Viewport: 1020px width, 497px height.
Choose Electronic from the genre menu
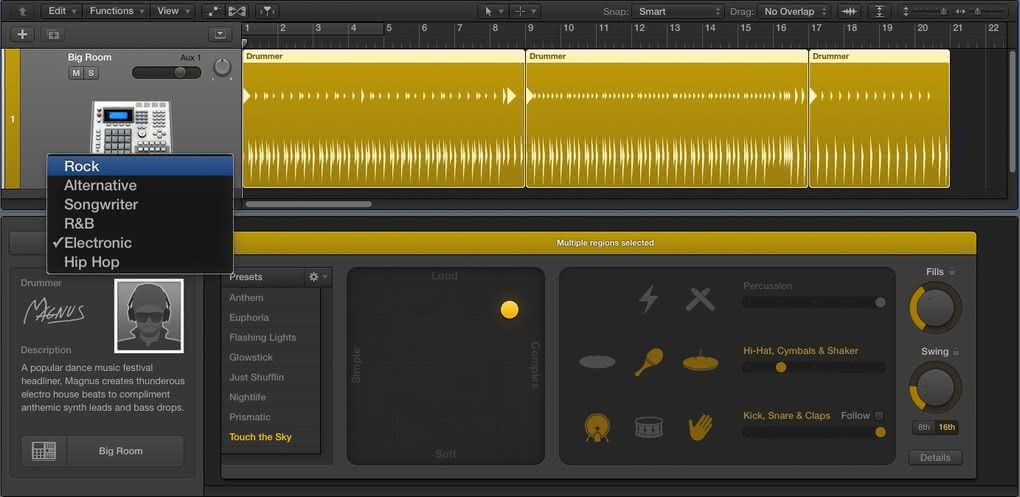[140, 243]
